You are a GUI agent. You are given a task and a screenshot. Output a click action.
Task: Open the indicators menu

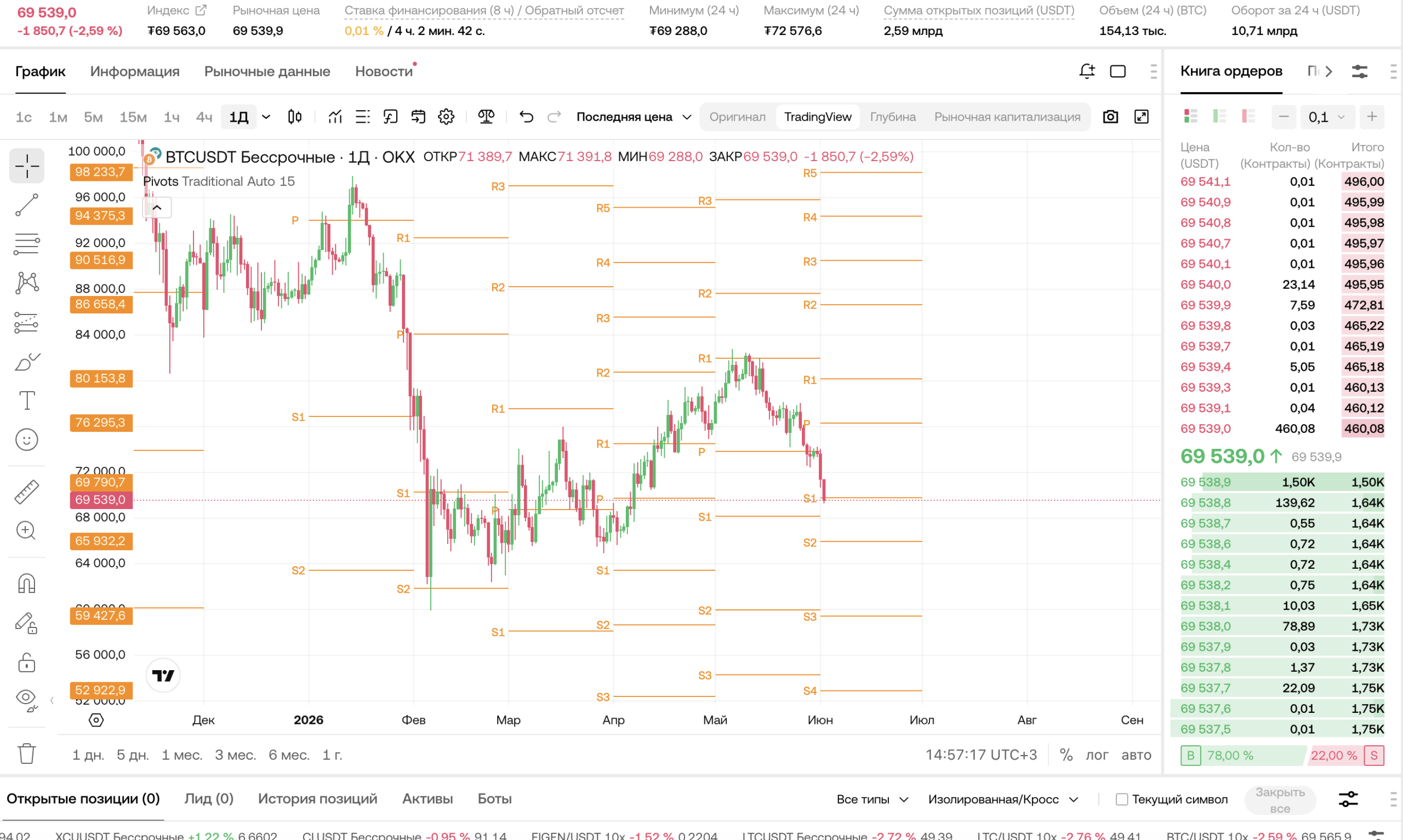pyautogui.click(x=335, y=117)
